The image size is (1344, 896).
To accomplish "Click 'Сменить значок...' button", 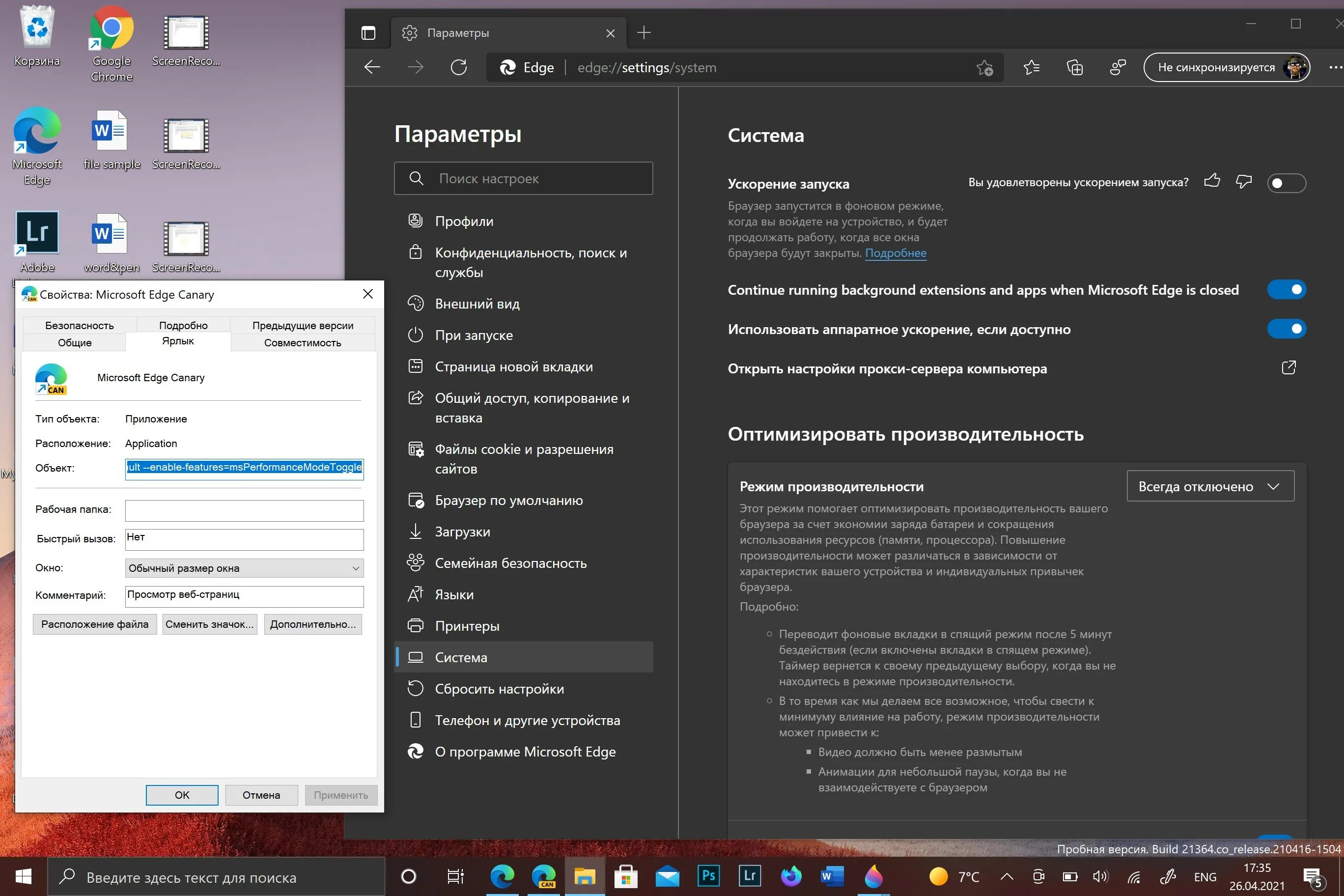I will tap(210, 624).
